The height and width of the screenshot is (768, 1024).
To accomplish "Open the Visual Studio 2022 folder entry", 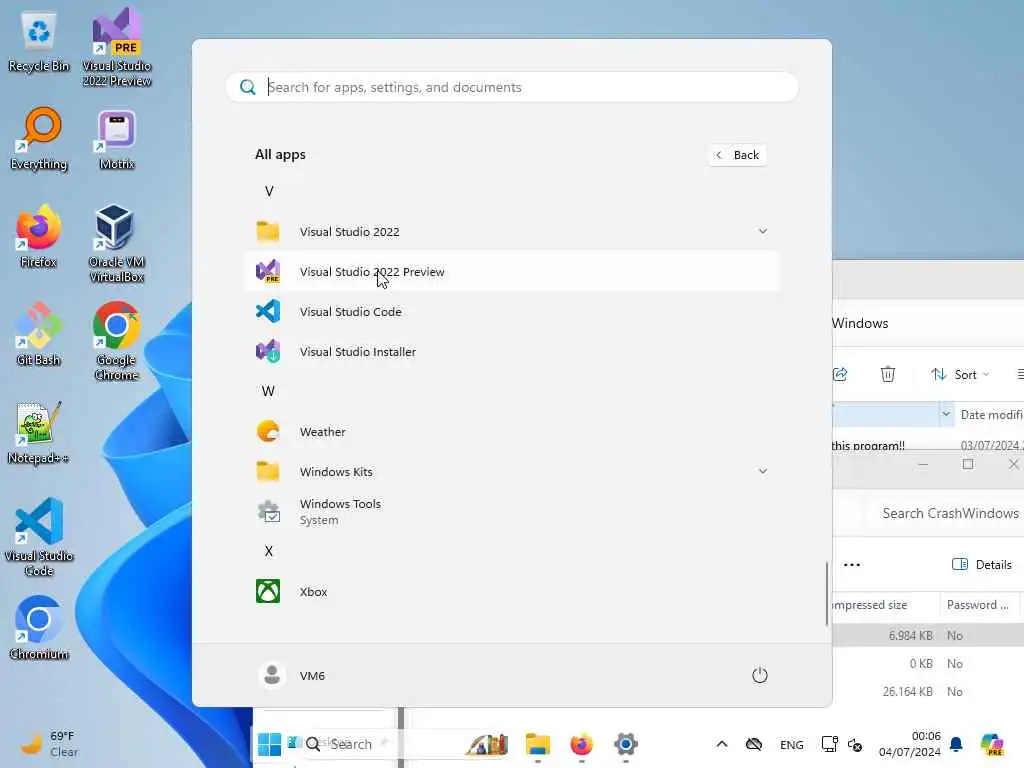I will tap(512, 231).
